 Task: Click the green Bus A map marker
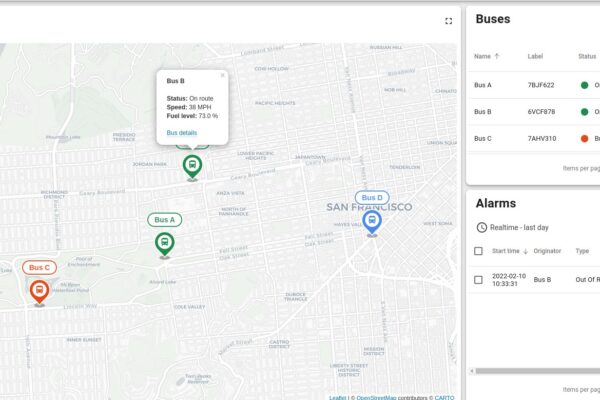point(165,242)
